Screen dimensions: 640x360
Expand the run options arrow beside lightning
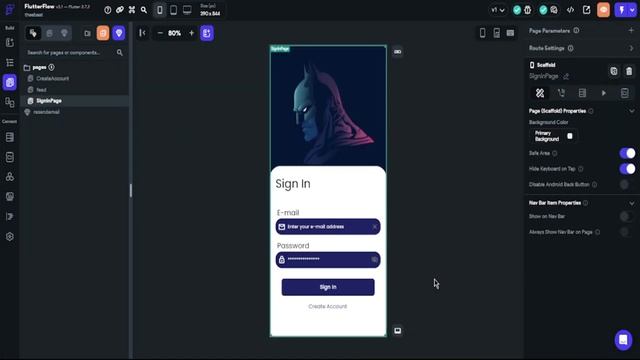click(632, 10)
